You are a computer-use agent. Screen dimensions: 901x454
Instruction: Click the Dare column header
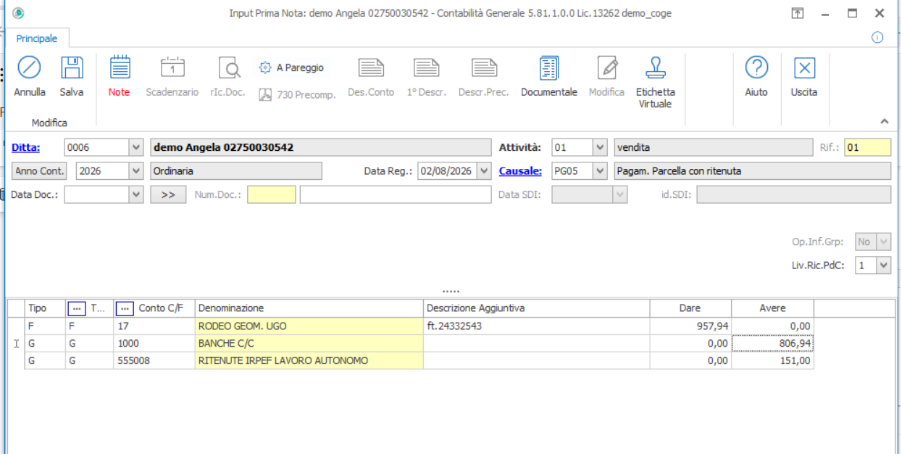pos(691,308)
